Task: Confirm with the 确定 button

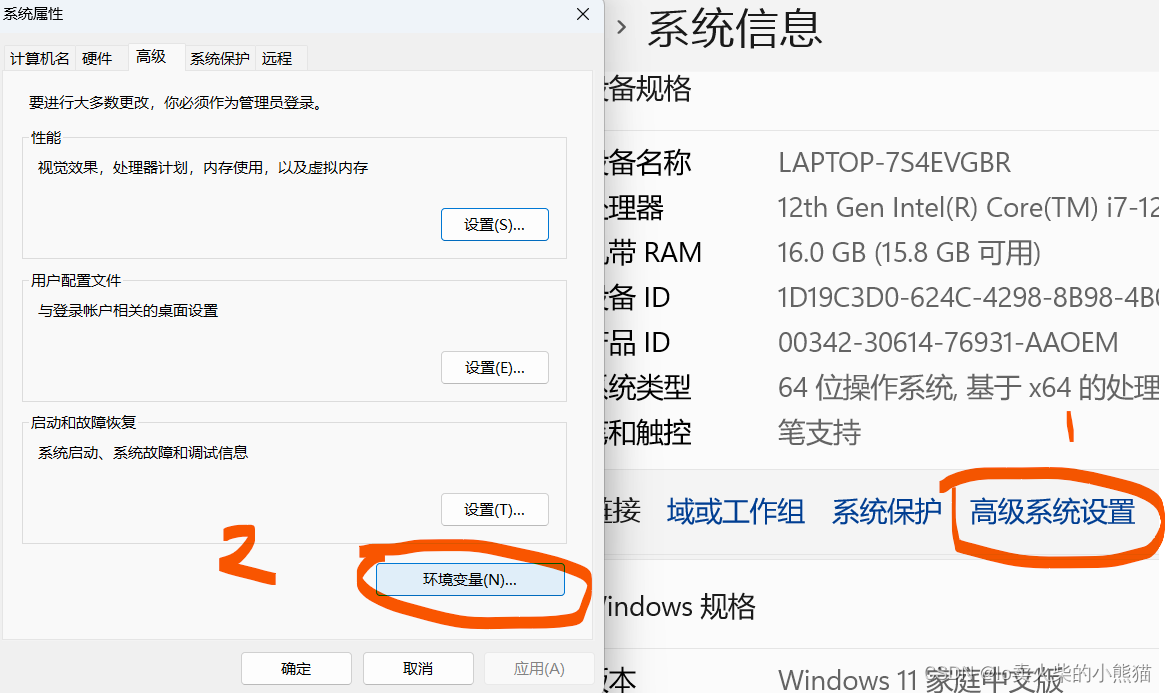Action: pos(296,669)
